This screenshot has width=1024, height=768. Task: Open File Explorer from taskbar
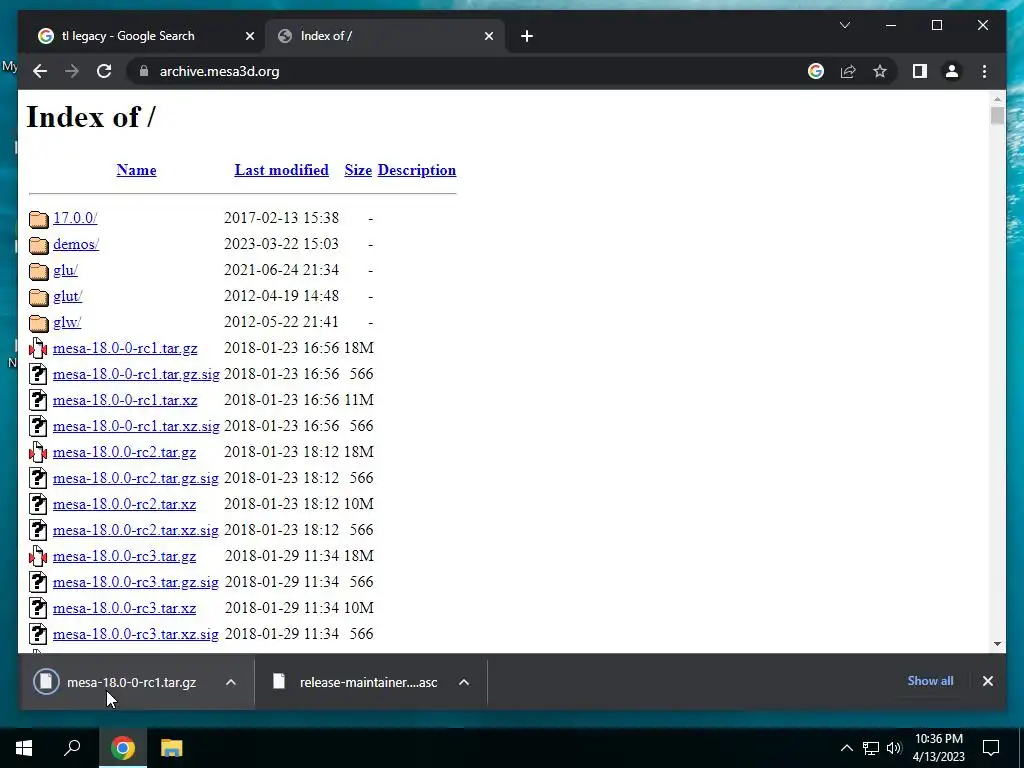point(171,748)
